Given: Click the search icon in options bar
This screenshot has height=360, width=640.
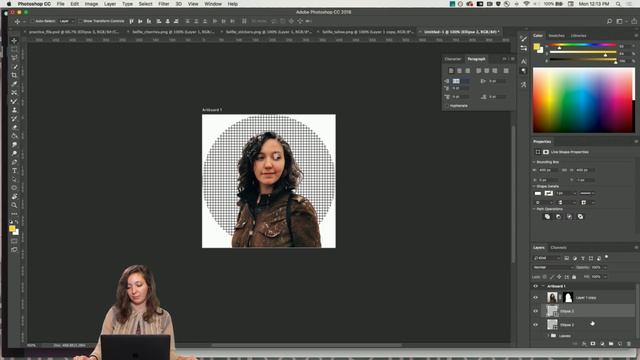Looking at the screenshot, I should pyautogui.click(x=609, y=21).
